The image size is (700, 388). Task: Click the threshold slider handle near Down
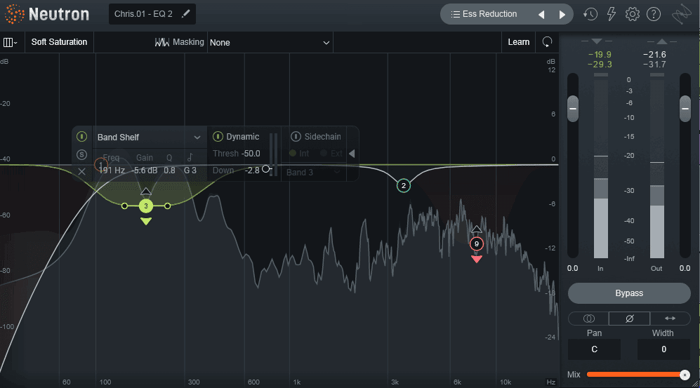(266, 169)
